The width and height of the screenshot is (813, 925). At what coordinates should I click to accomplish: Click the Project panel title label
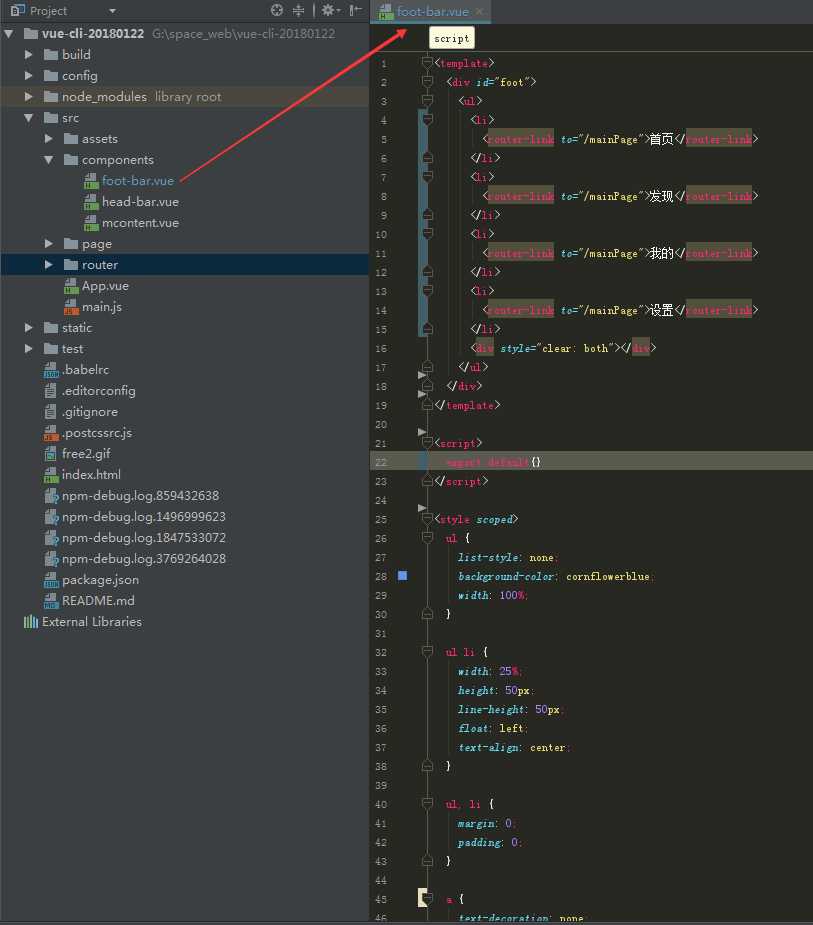48,11
